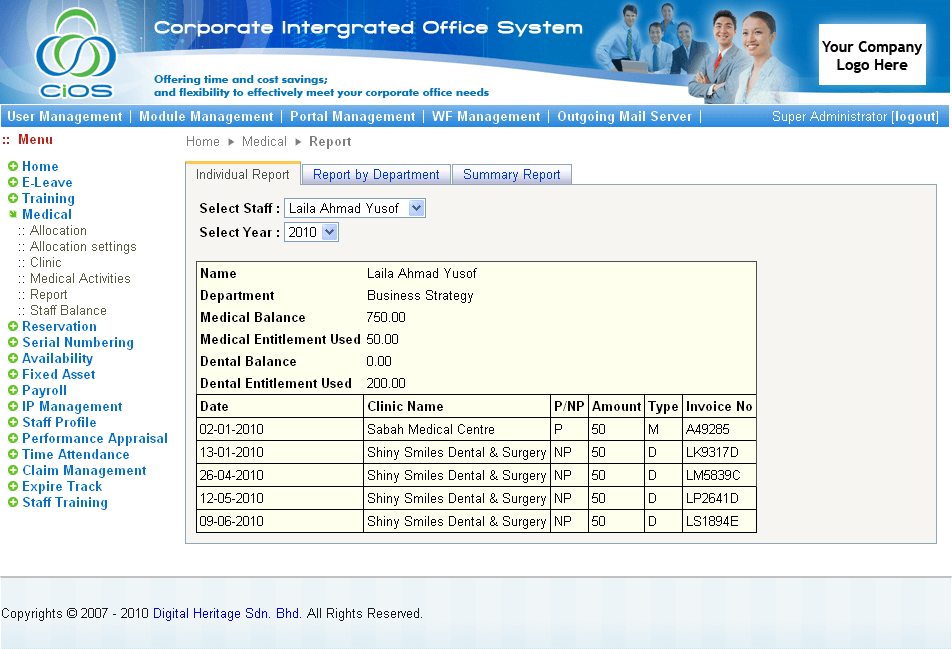Viewport: 952px width, 649px height.
Task: Click the logout link
Action: (x=915, y=117)
